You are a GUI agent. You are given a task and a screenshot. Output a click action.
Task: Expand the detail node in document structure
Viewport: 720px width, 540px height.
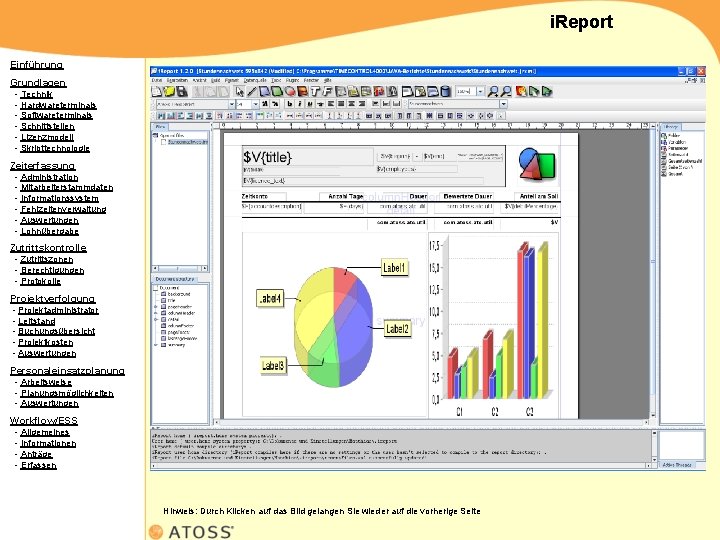156,319
